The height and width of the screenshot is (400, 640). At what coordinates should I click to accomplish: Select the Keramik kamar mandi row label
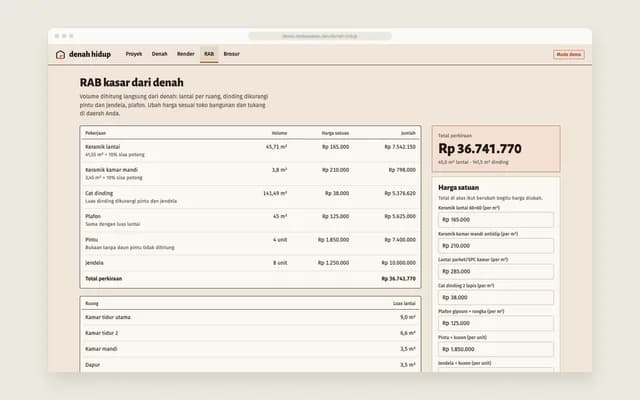click(111, 170)
